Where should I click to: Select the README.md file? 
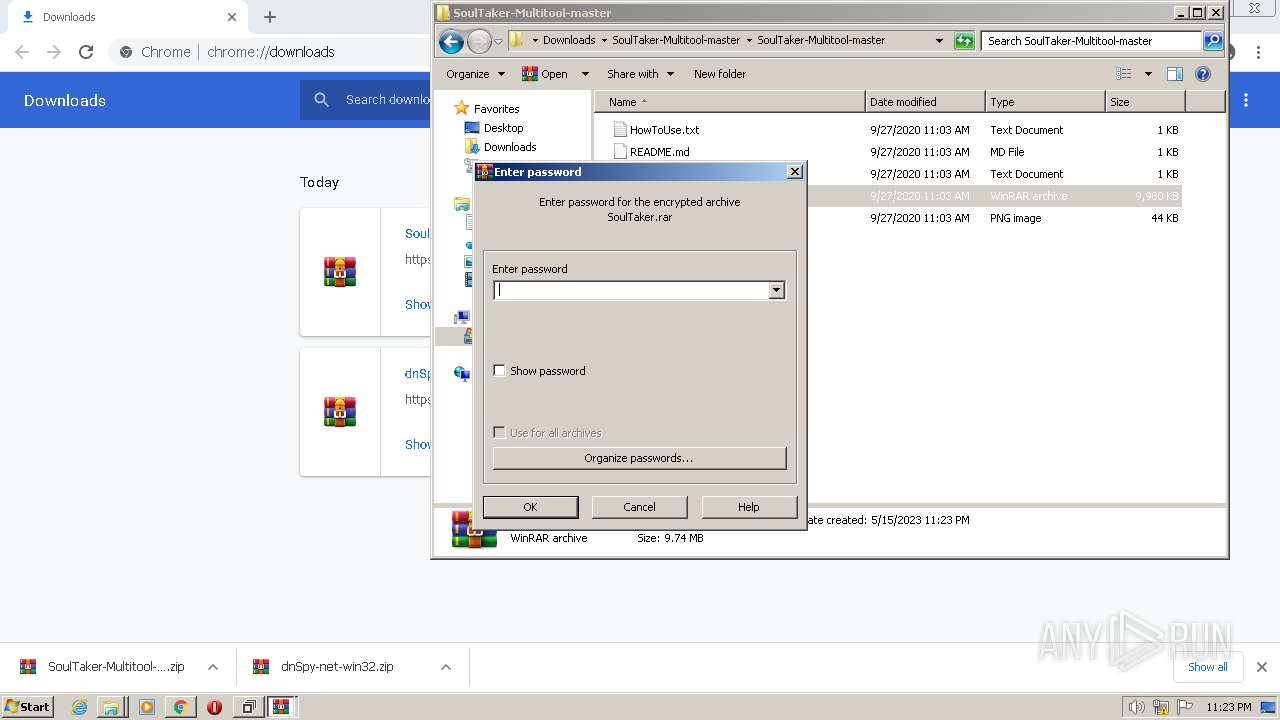click(659, 152)
